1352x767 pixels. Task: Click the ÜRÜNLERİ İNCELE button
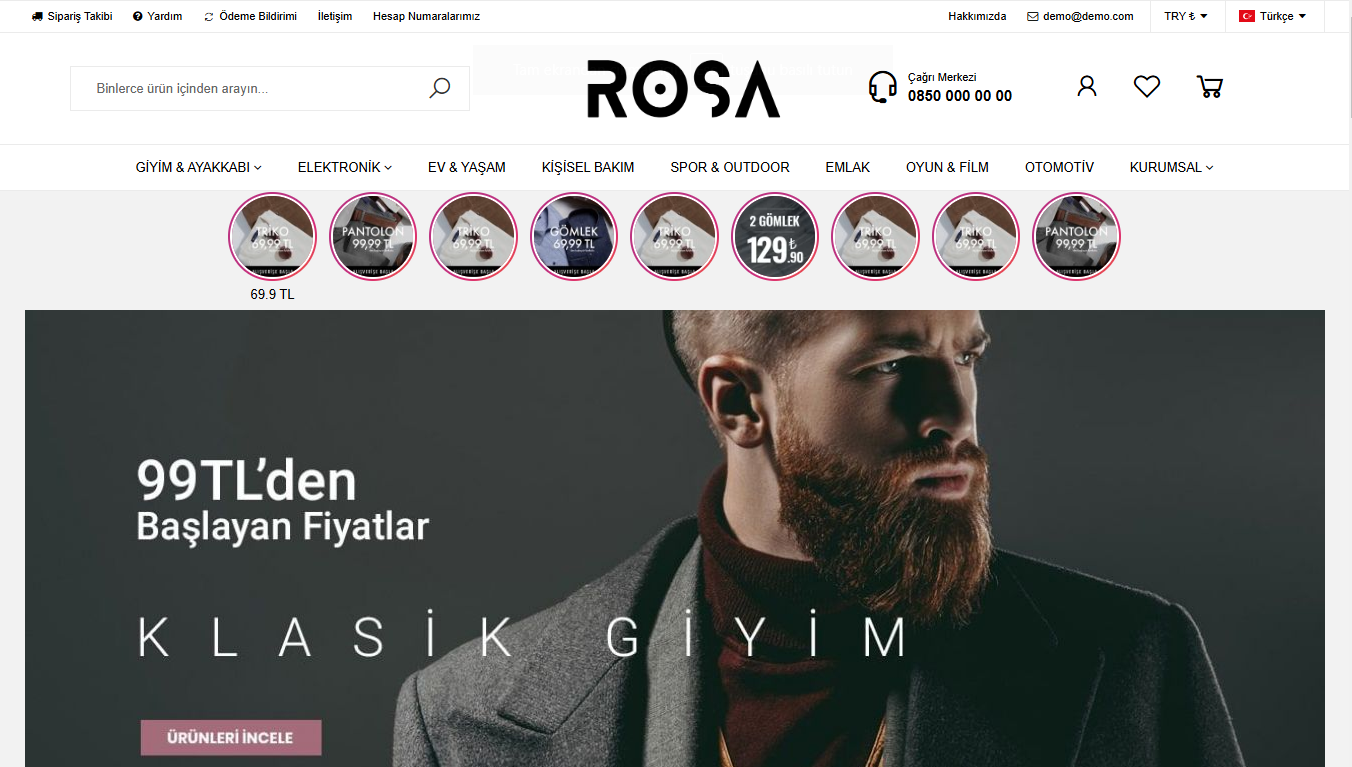pos(231,737)
